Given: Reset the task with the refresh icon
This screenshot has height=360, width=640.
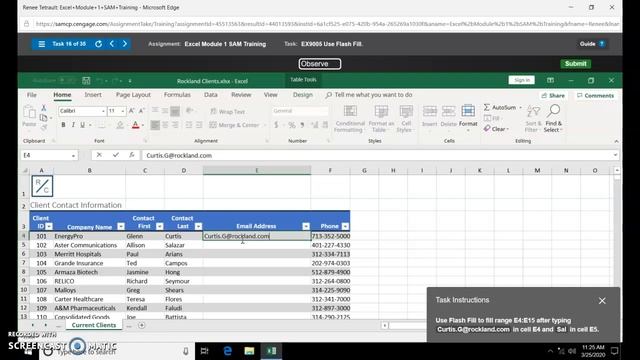Looking at the screenshot, I should coord(98,44).
